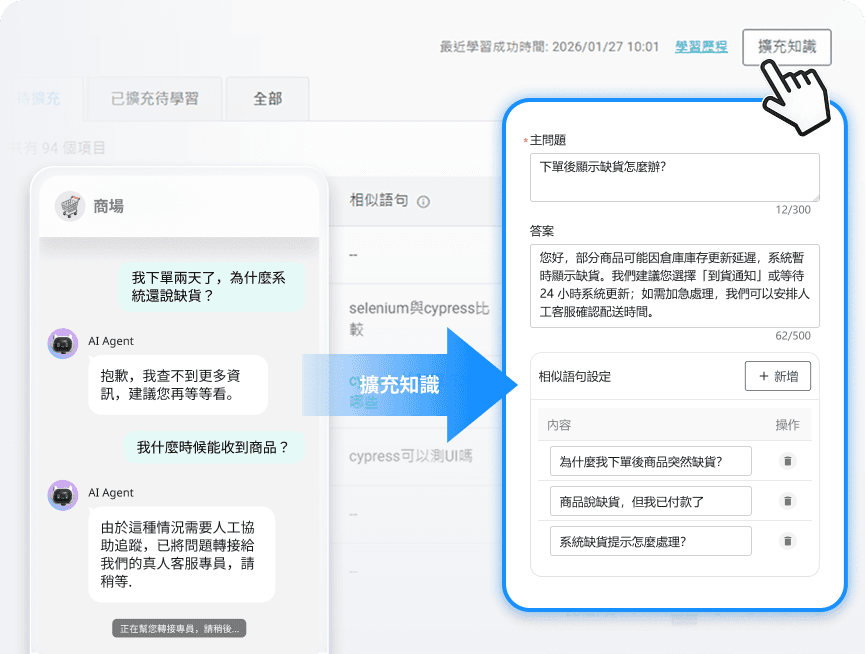
Task: Click the 相似語句 column header
Action: point(379,200)
